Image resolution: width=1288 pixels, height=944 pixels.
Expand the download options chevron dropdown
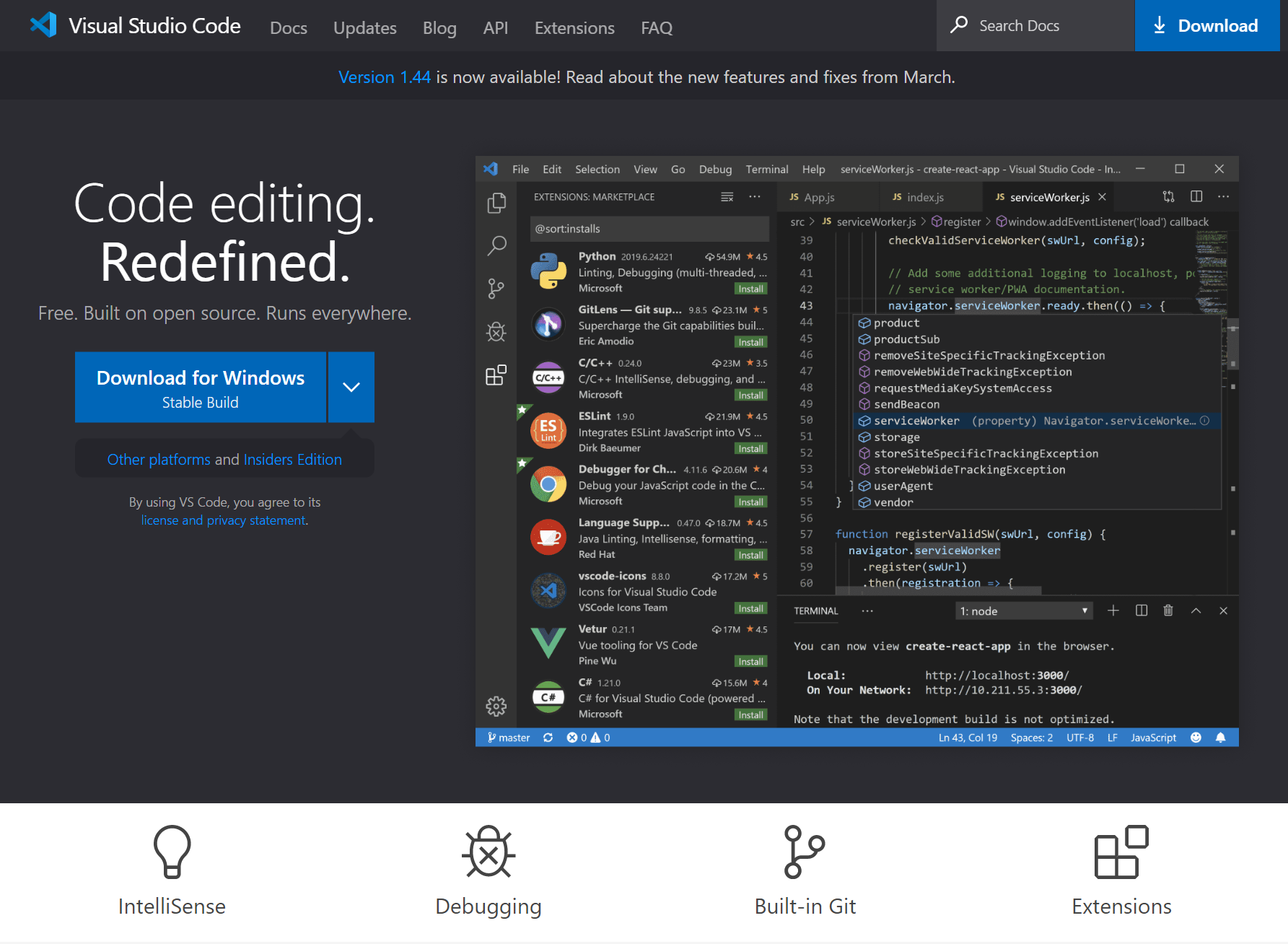point(351,388)
